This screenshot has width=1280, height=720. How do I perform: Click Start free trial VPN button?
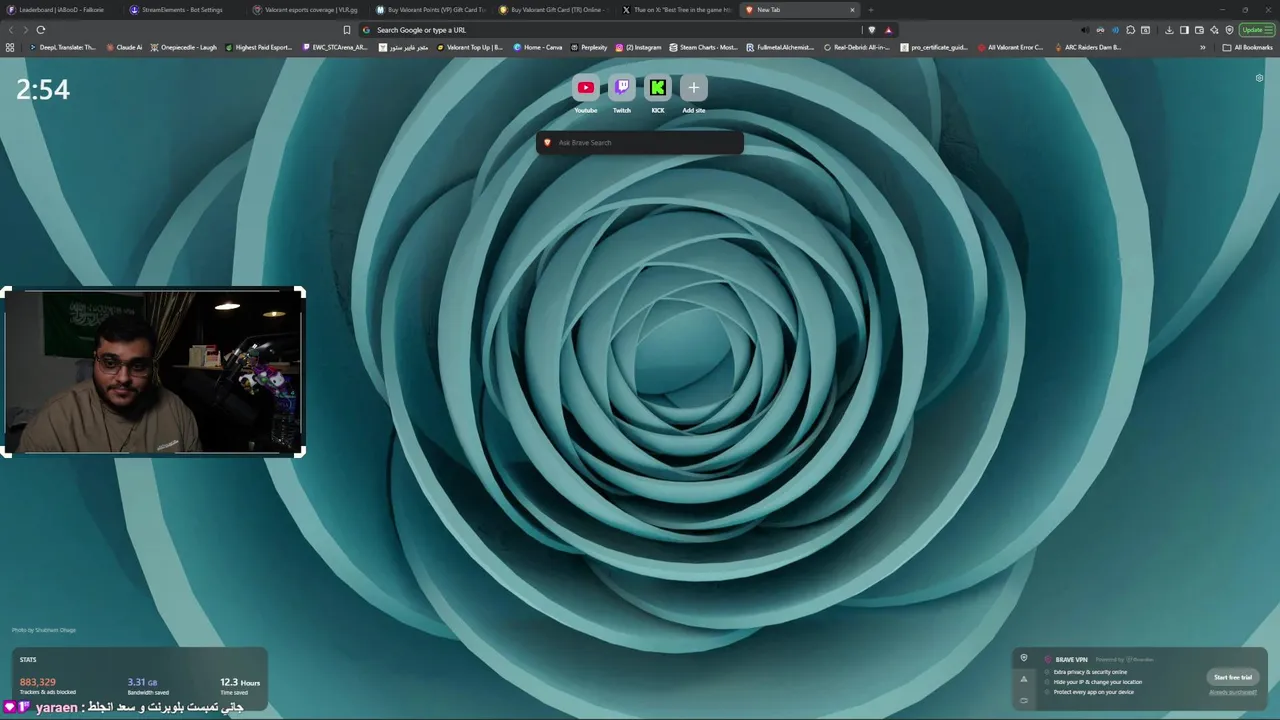1233,677
